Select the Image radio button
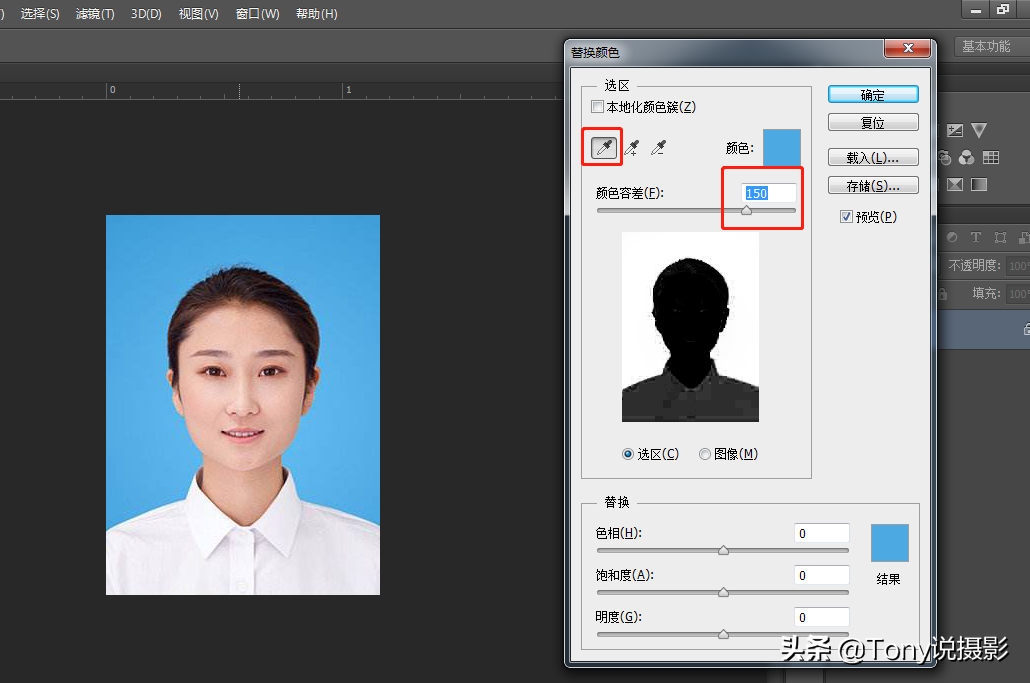 [x=705, y=454]
